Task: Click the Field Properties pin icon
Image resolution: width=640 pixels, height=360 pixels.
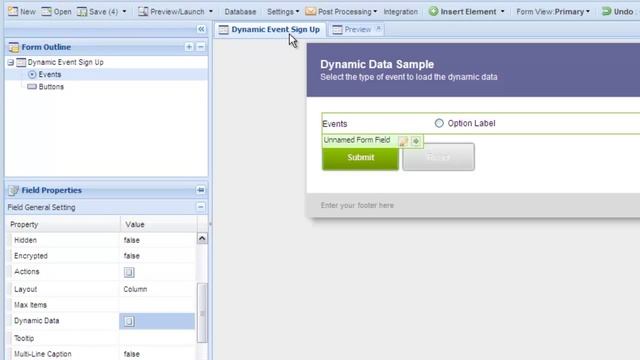Action: pos(200,190)
